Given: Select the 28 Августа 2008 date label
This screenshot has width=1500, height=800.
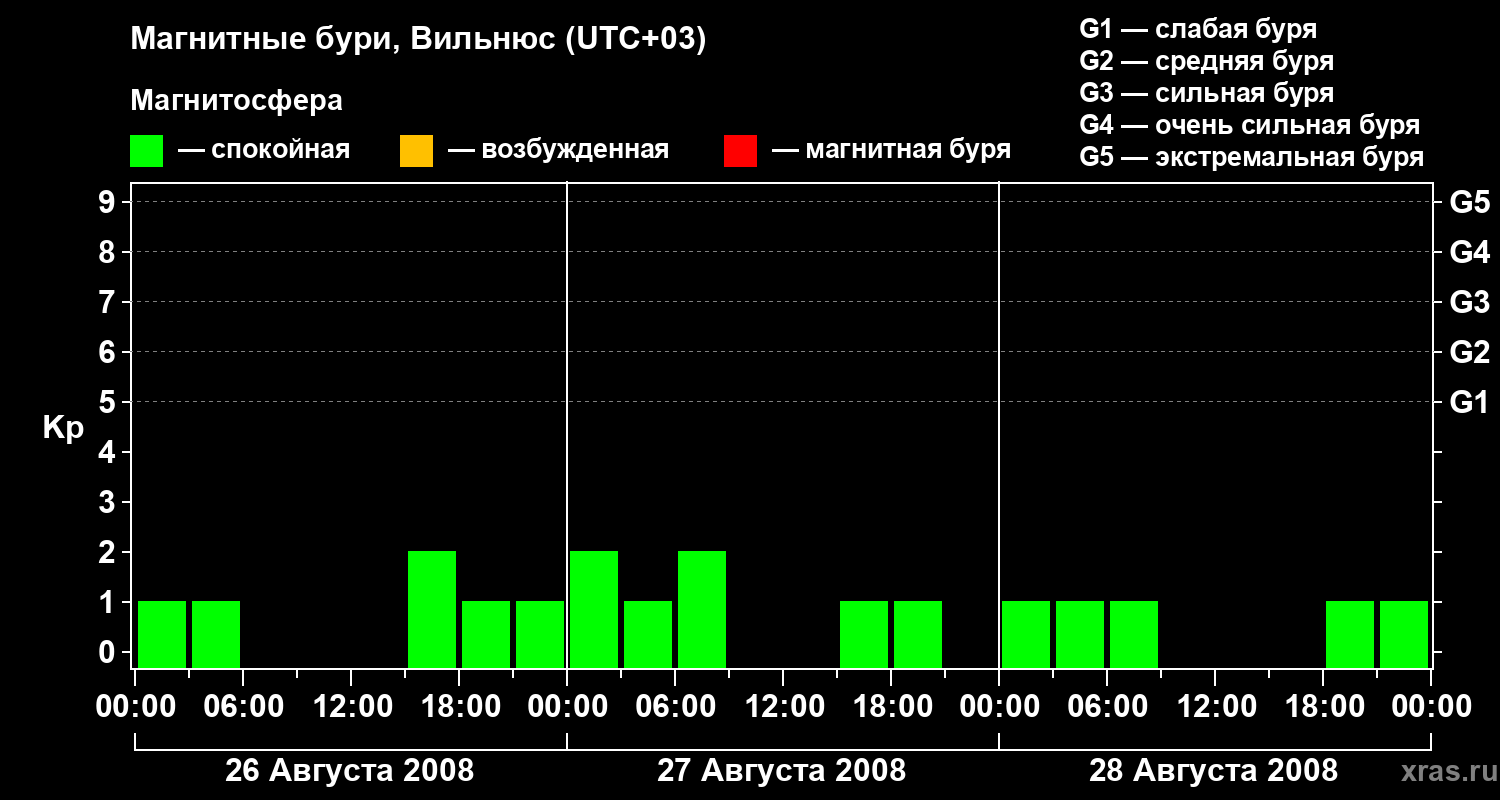Looking at the screenshot, I should click(x=1213, y=771).
